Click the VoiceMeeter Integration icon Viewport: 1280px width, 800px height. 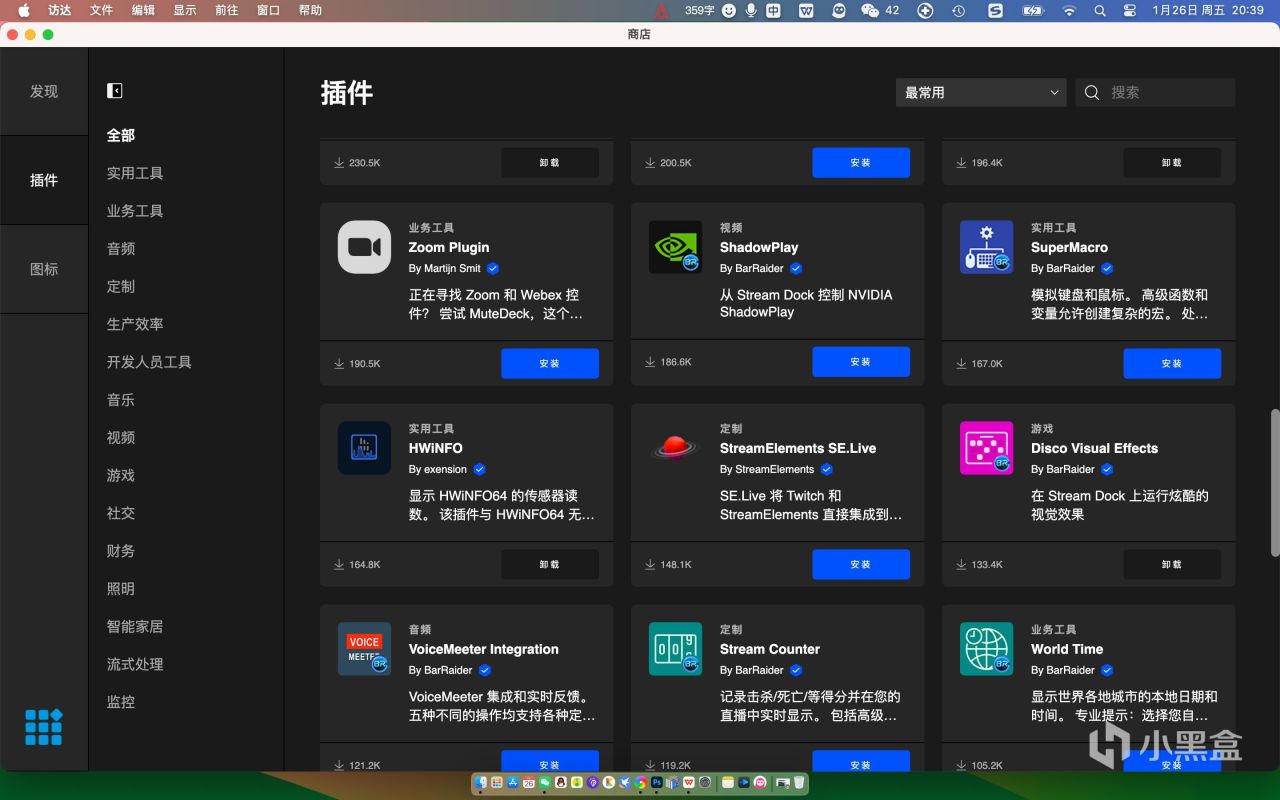pyautogui.click(x=364, y=649)
